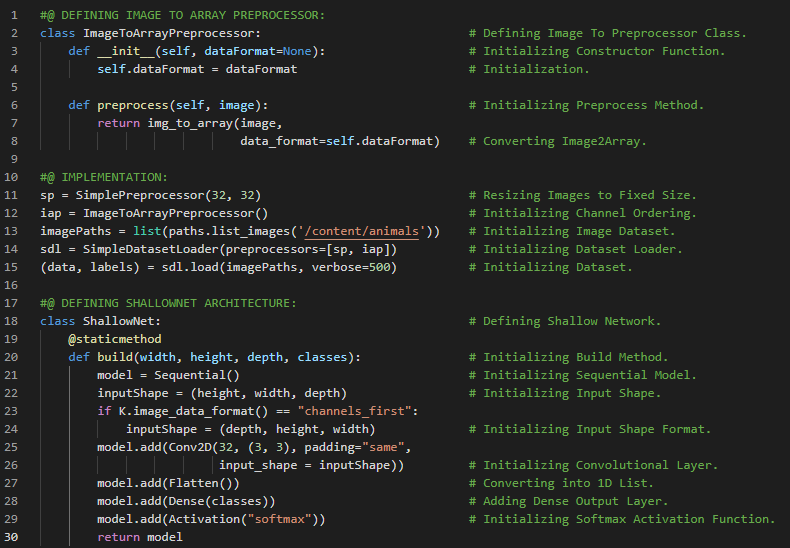
Task: Click the 'return model' statement
Action: pyautogui.click(x=140, y=537)
